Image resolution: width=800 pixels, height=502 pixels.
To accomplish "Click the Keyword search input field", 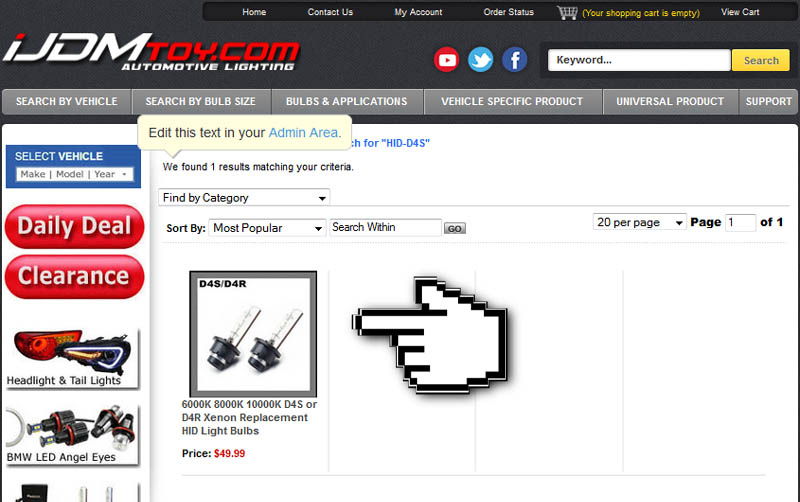I will pyautogui.click(x=639, y=60).
